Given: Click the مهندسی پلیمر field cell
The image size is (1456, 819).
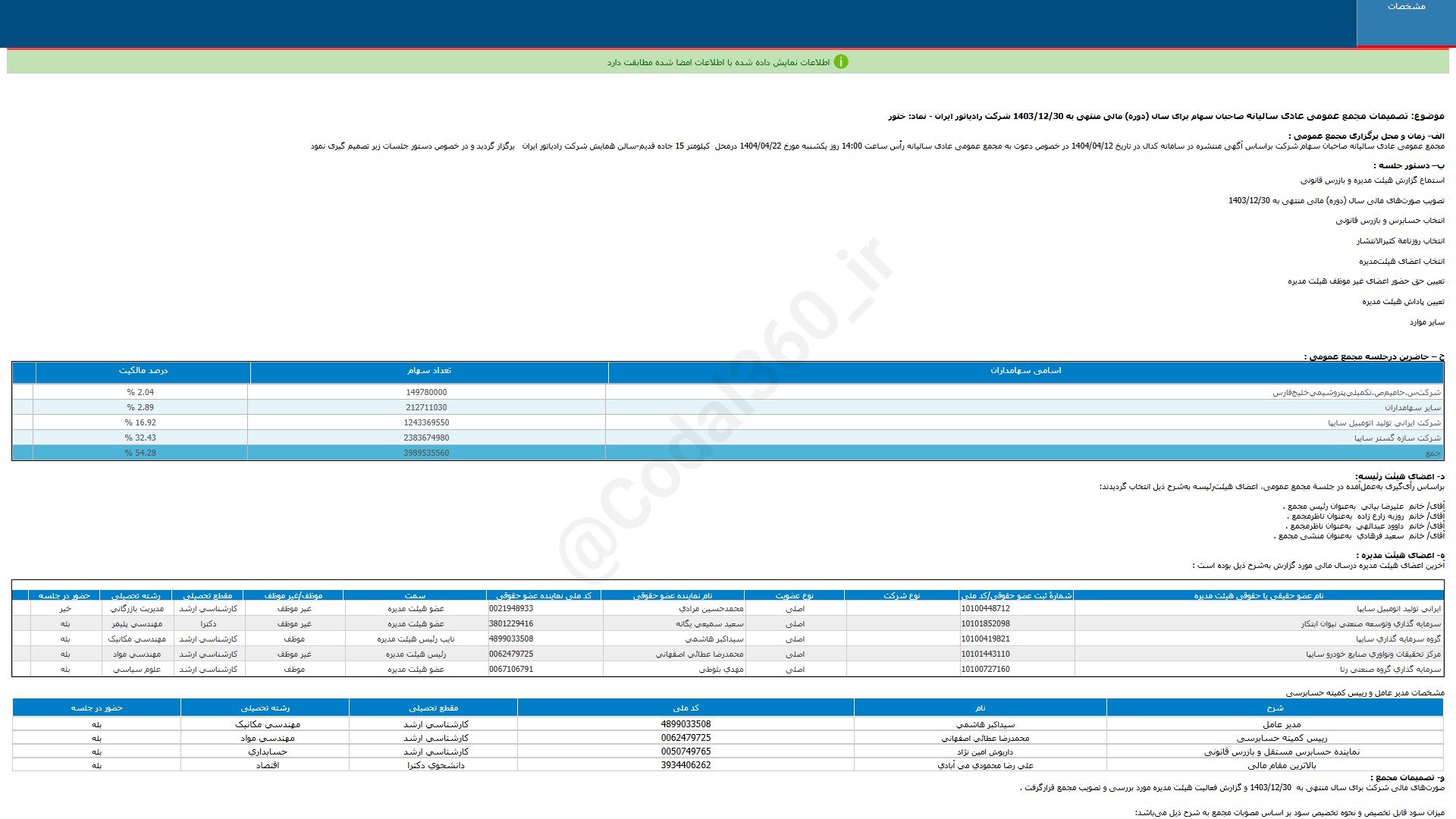Looking at the screenshot, I should click(136, 624).
